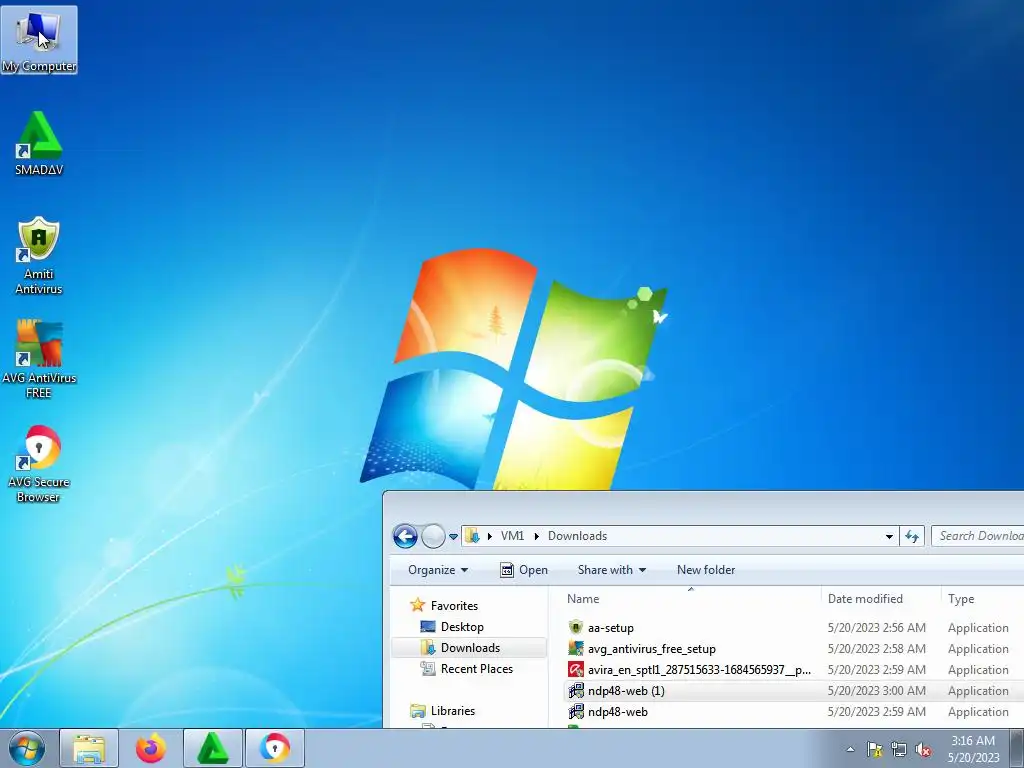This screenshot has height=768, width=1024.
Task: Open SMADAV from the taskbar
Action: (213, 748)
